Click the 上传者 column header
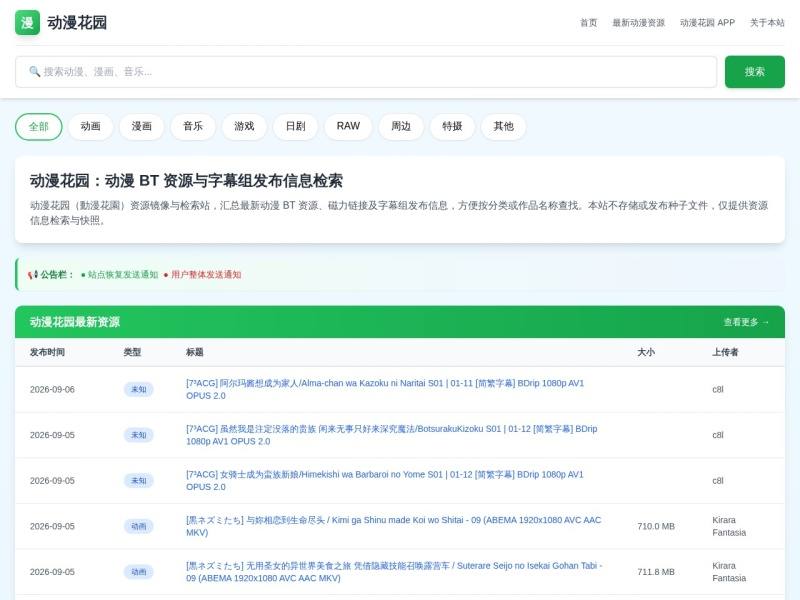The height and width of the screenshot is (600, 800). pyautogui.click(x=726, y=352)
